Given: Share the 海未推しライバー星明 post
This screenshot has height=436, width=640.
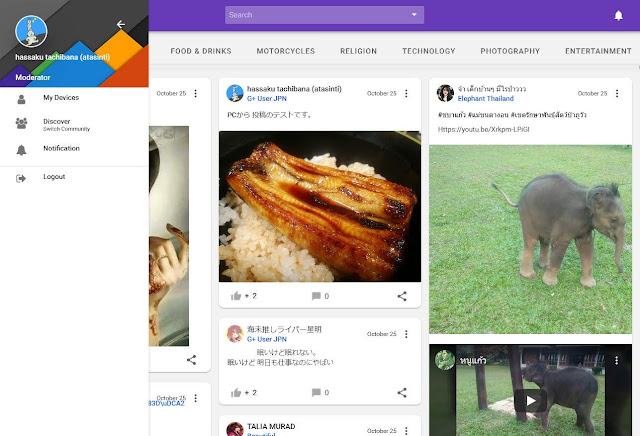Looking at the screenshot, I should pyautogui.click(x=402, y=393).
